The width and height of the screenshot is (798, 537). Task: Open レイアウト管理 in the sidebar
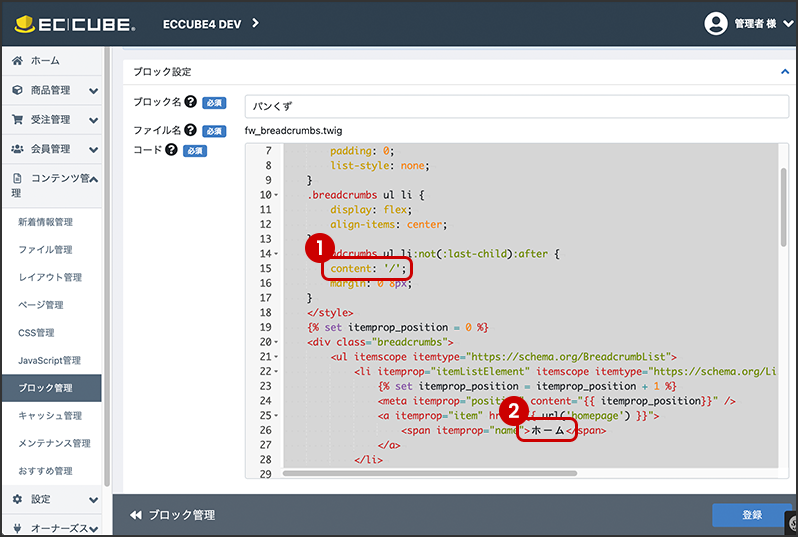50,277
